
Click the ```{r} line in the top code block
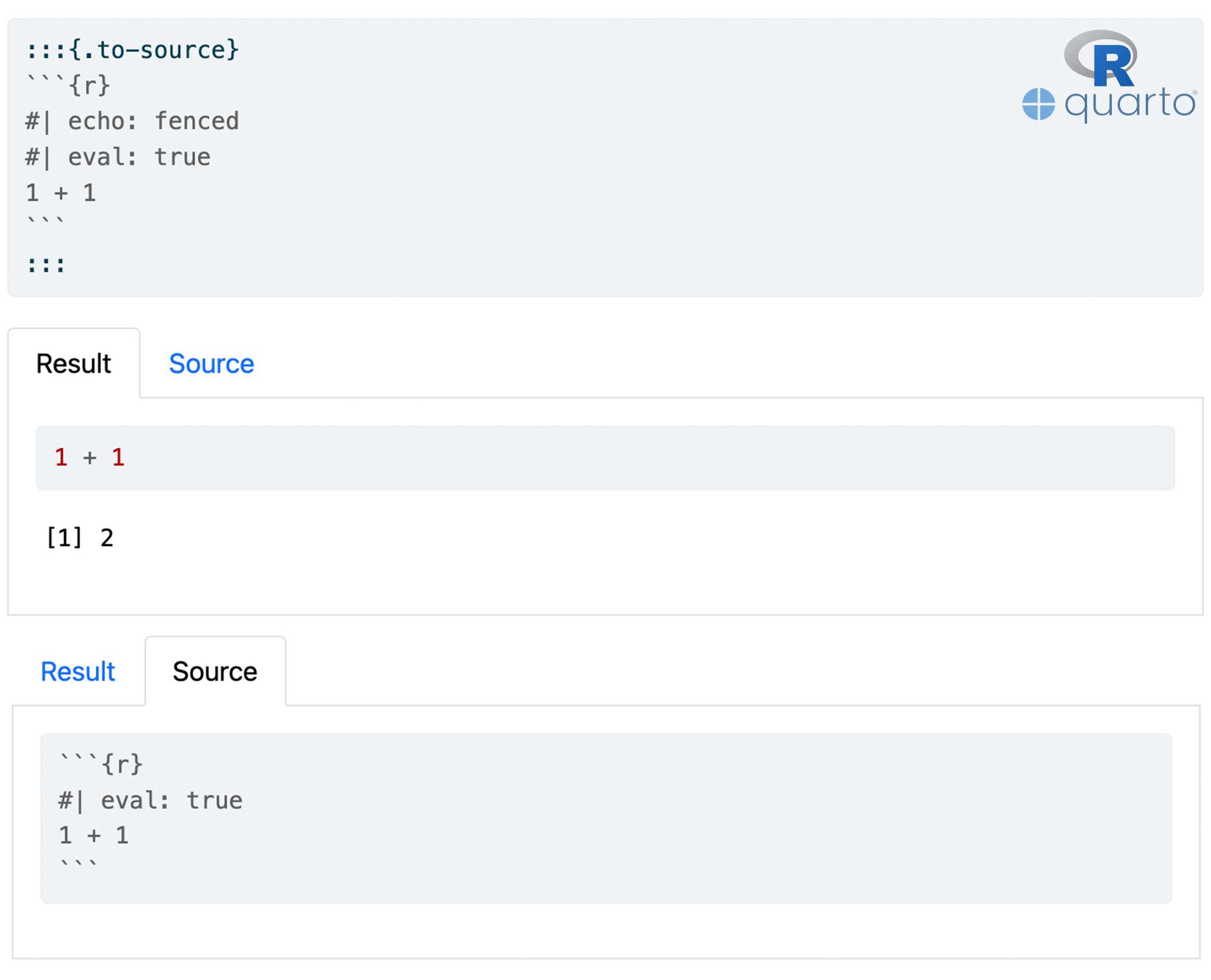click(68, 85)
